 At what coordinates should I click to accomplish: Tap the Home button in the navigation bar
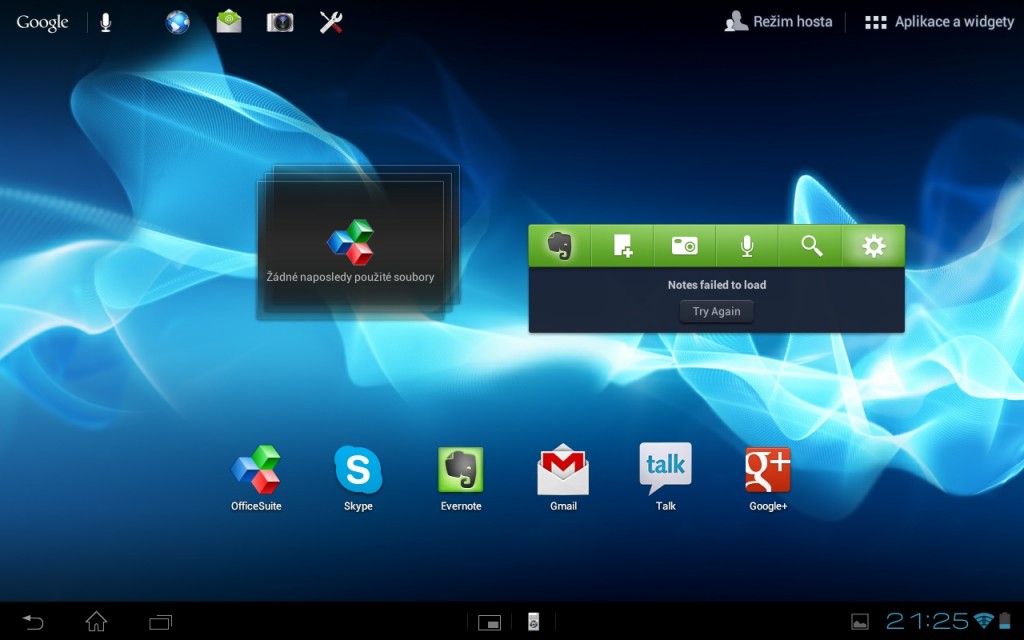96,621
